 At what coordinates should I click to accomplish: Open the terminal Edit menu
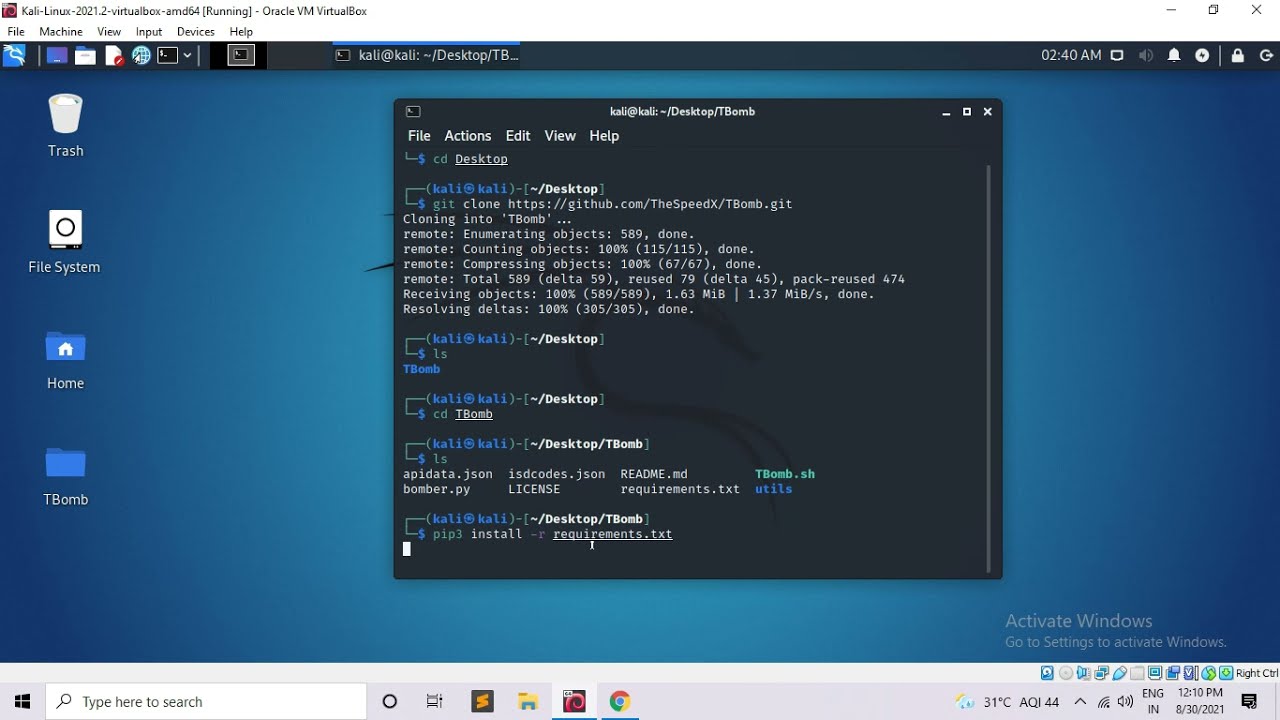click(518, 136)
